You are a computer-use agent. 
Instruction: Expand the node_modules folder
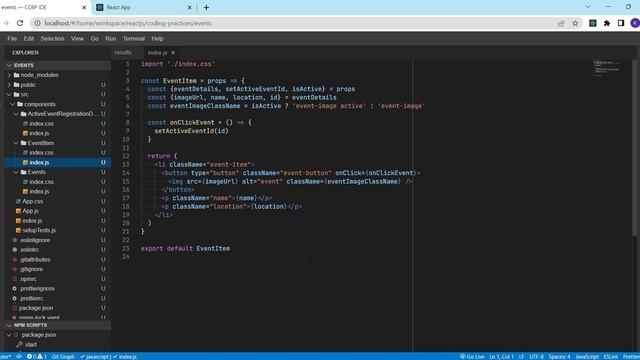point(9,75)
